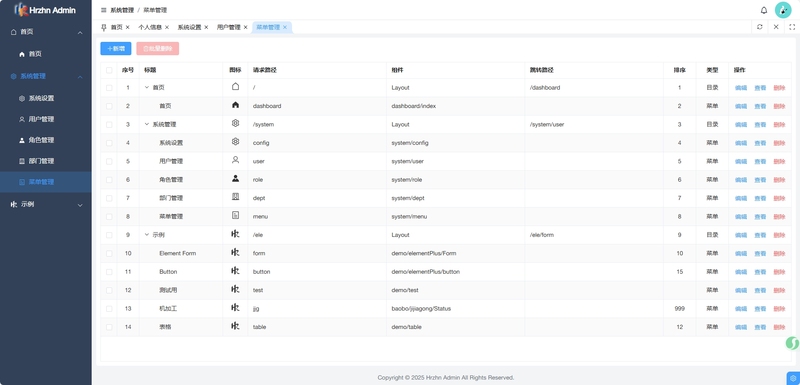Click the icon in /ele row
The height and width of the screenshot is (385, 800).
[235, 234]
